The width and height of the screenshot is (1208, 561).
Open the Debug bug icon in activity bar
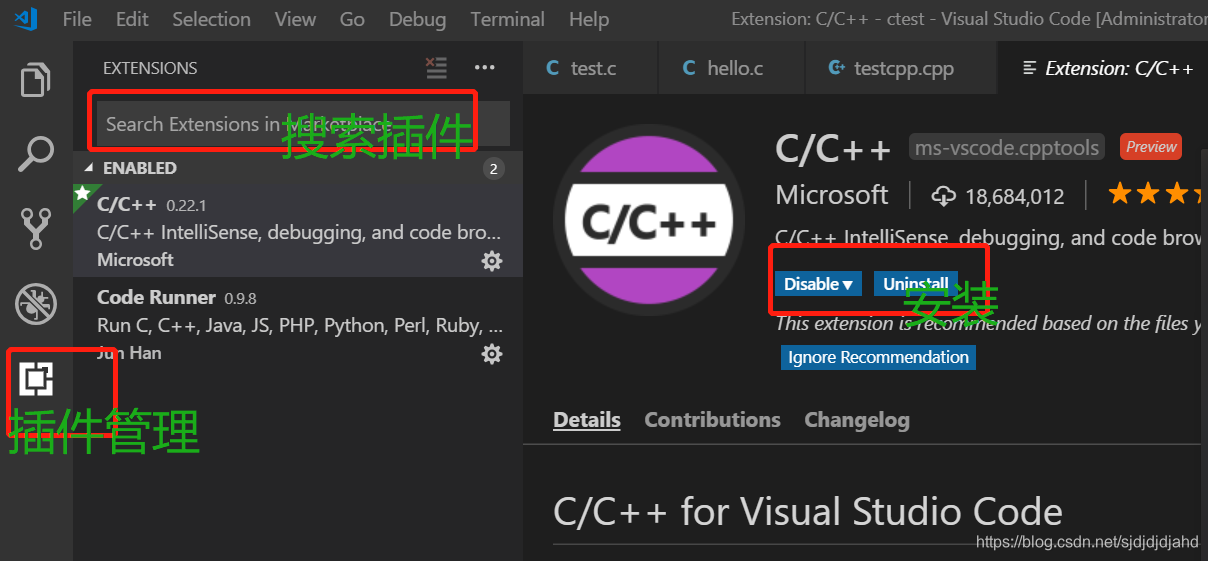36,304
